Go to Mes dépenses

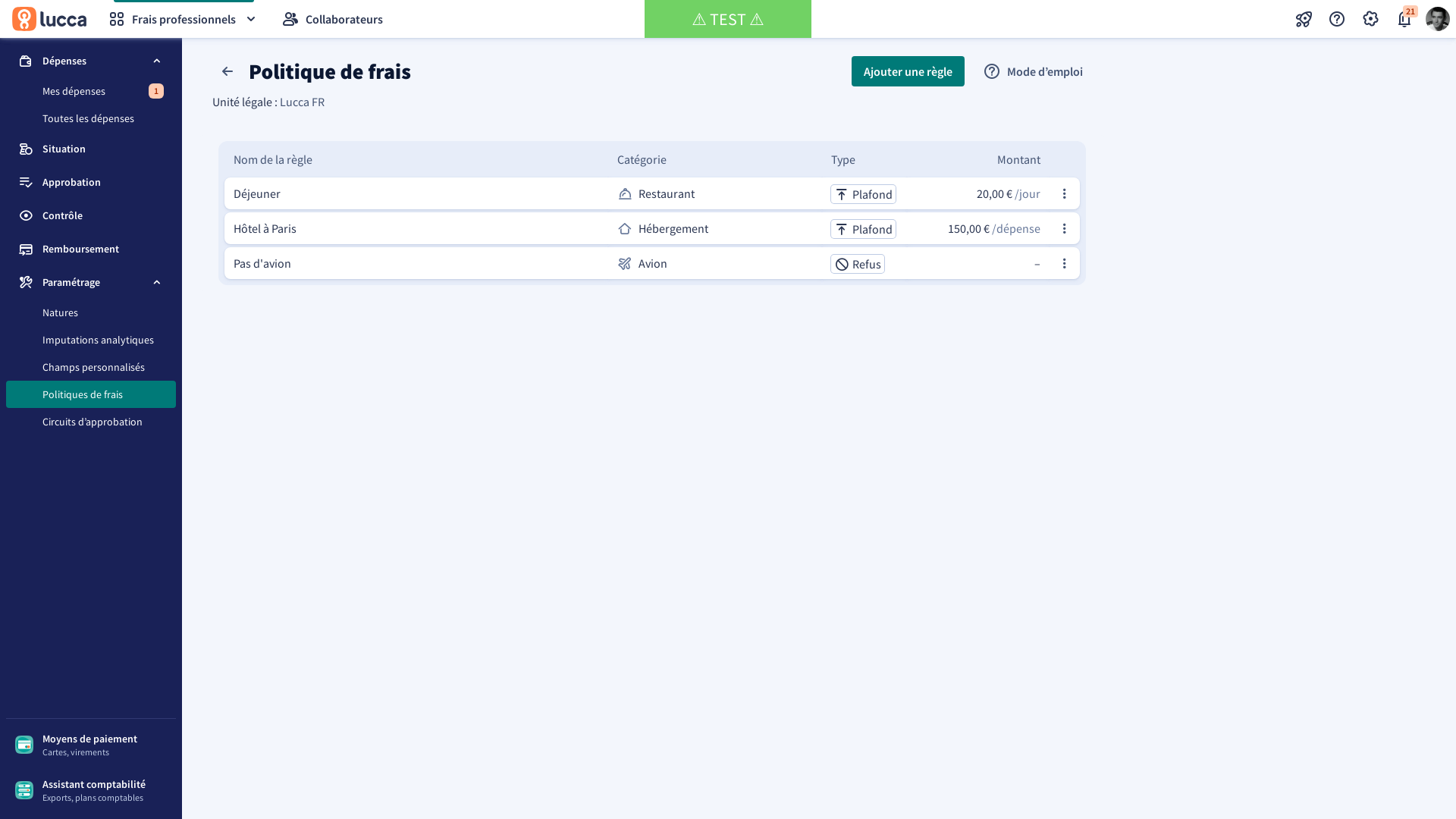tap(74, 91)
